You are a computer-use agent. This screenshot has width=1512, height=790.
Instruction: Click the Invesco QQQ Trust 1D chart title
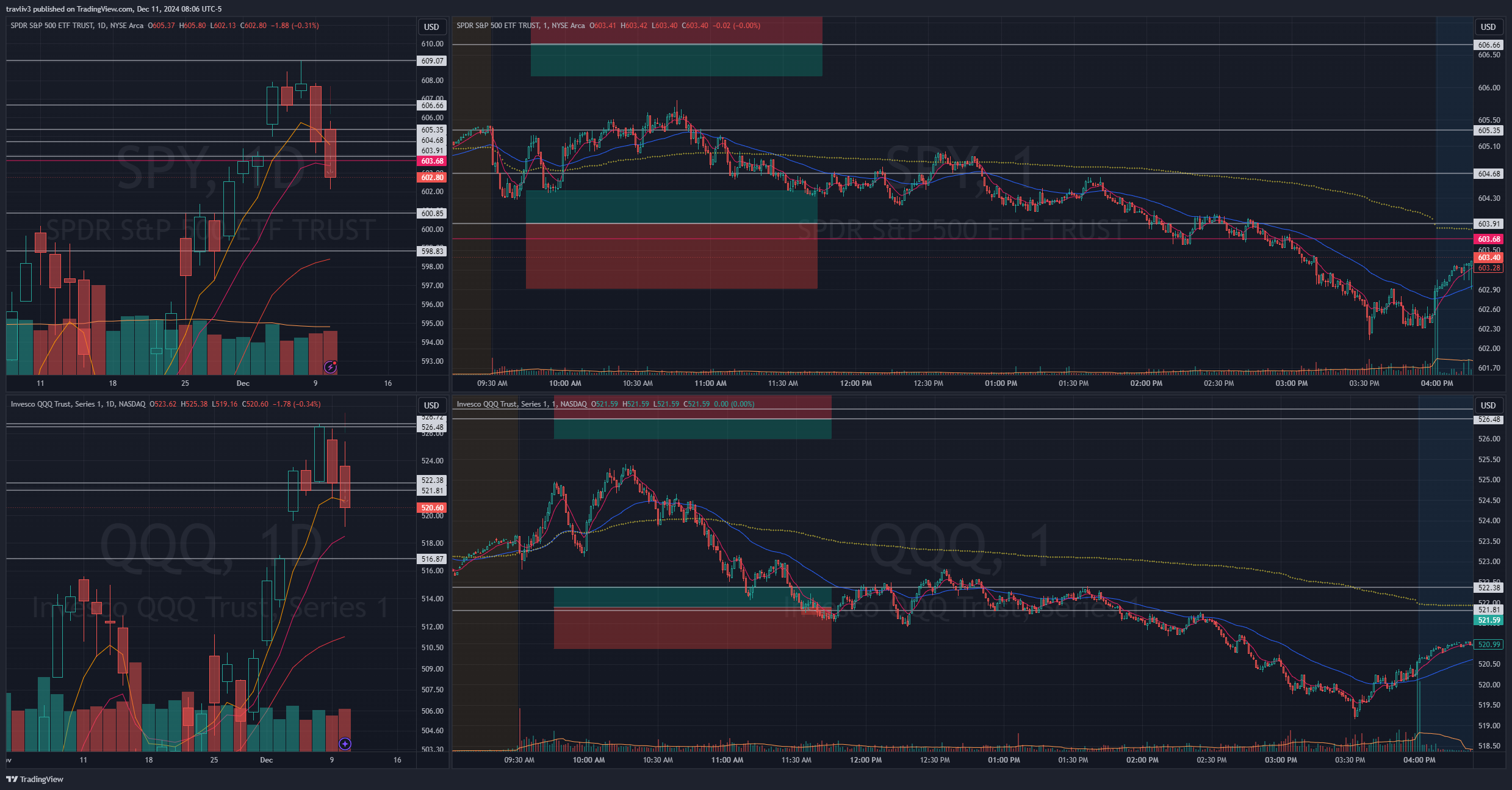(78, 404)
